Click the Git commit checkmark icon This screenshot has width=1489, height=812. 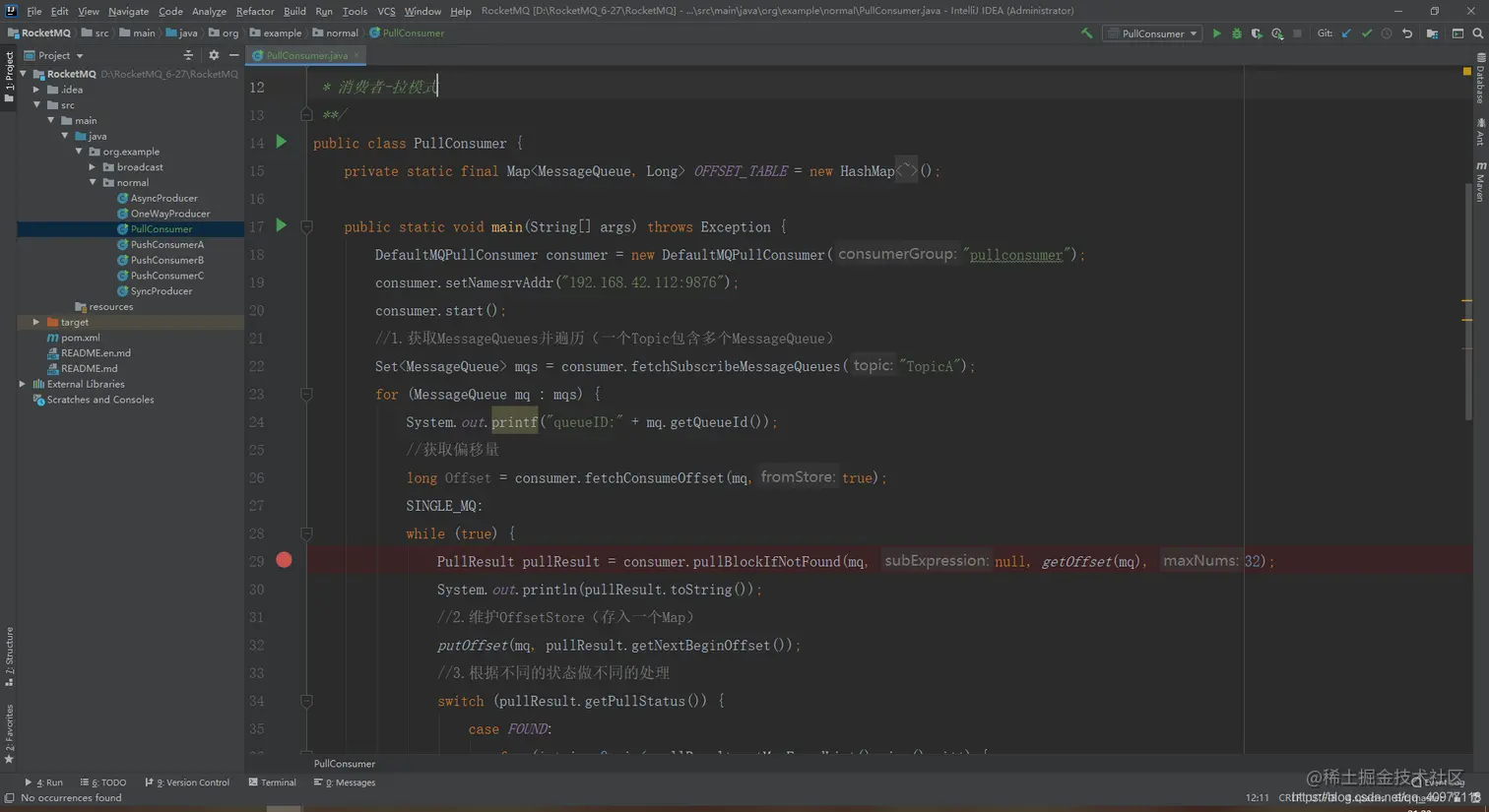(x=1367, y=33)
